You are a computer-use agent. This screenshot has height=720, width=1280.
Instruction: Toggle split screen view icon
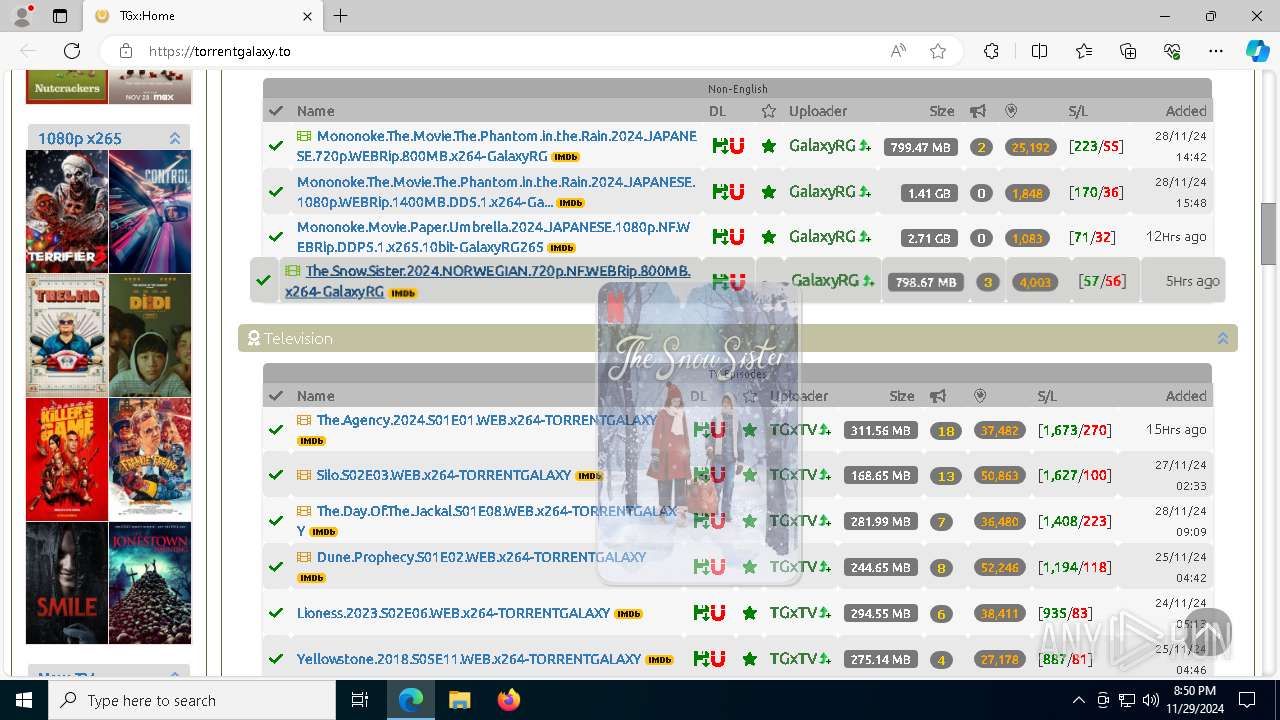tap(1039, 51)
